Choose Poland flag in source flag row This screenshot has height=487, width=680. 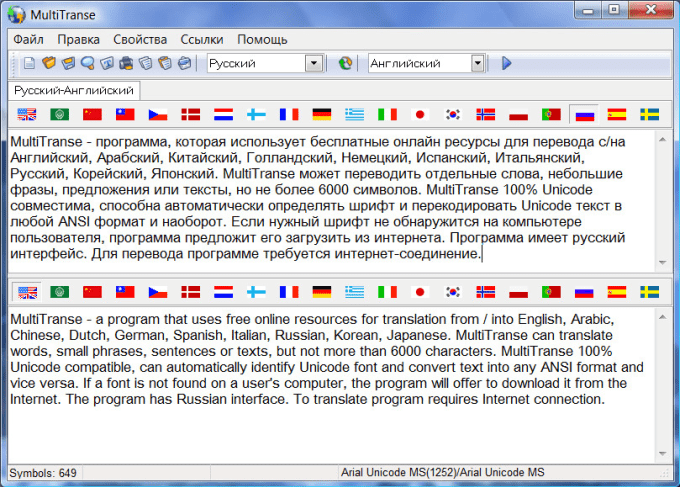click(519, 114)
